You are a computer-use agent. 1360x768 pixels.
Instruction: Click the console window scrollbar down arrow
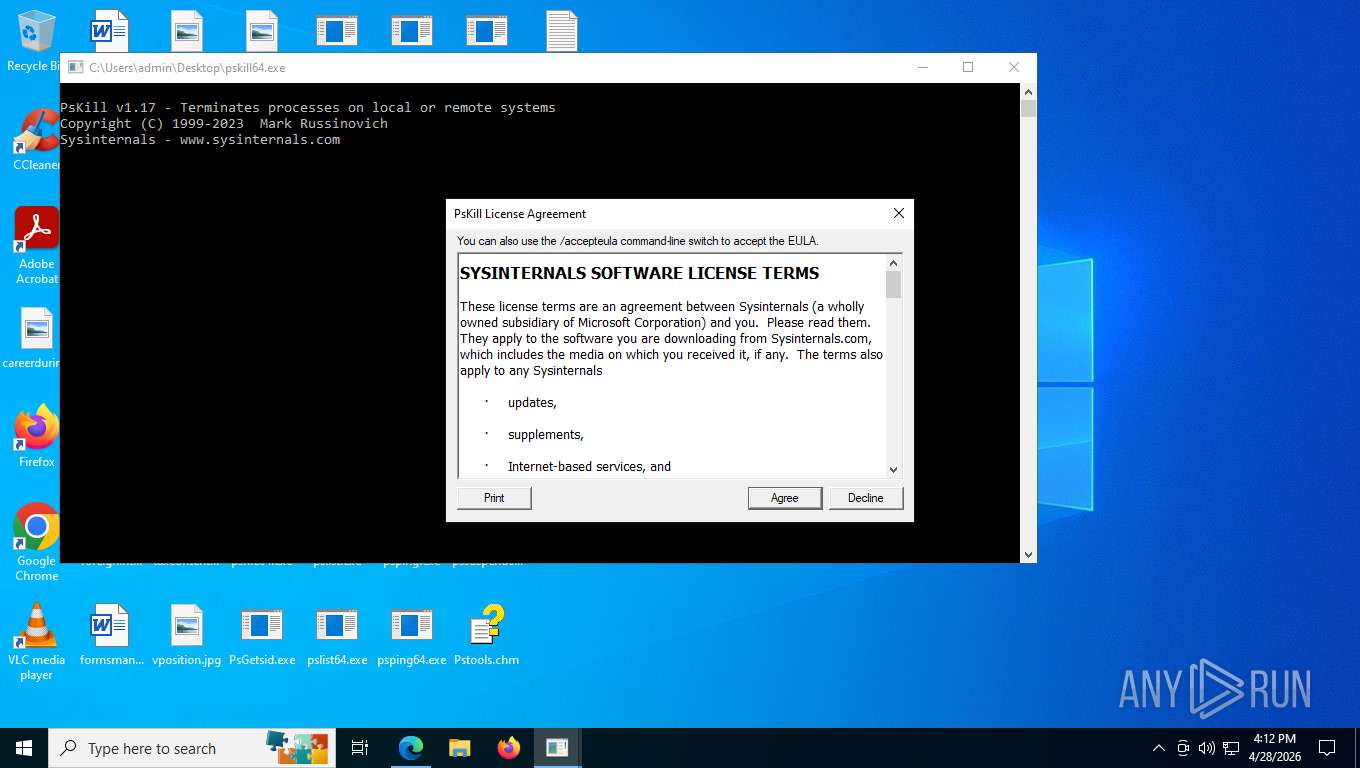[1028, 554]
